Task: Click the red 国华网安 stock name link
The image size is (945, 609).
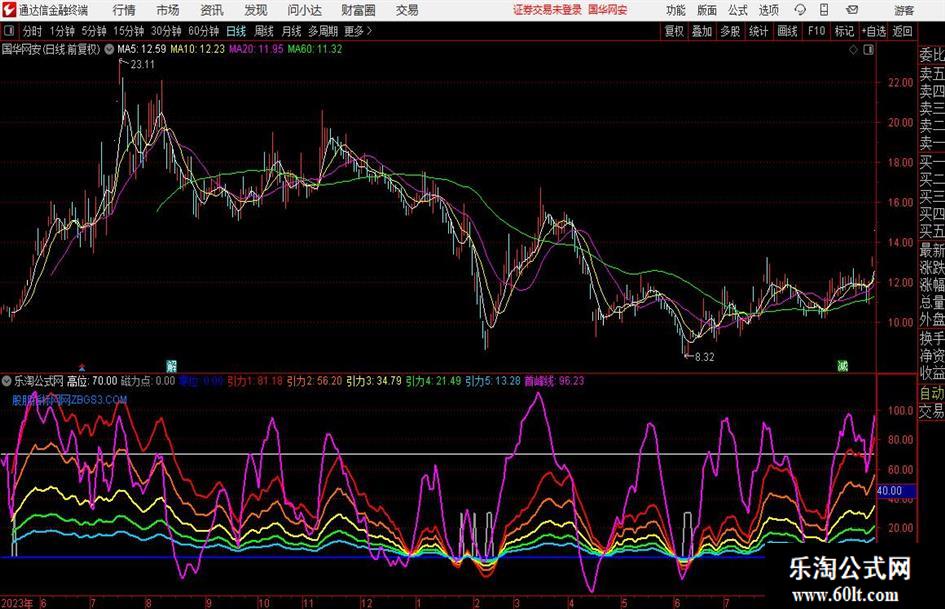Action: coord(608,10)
